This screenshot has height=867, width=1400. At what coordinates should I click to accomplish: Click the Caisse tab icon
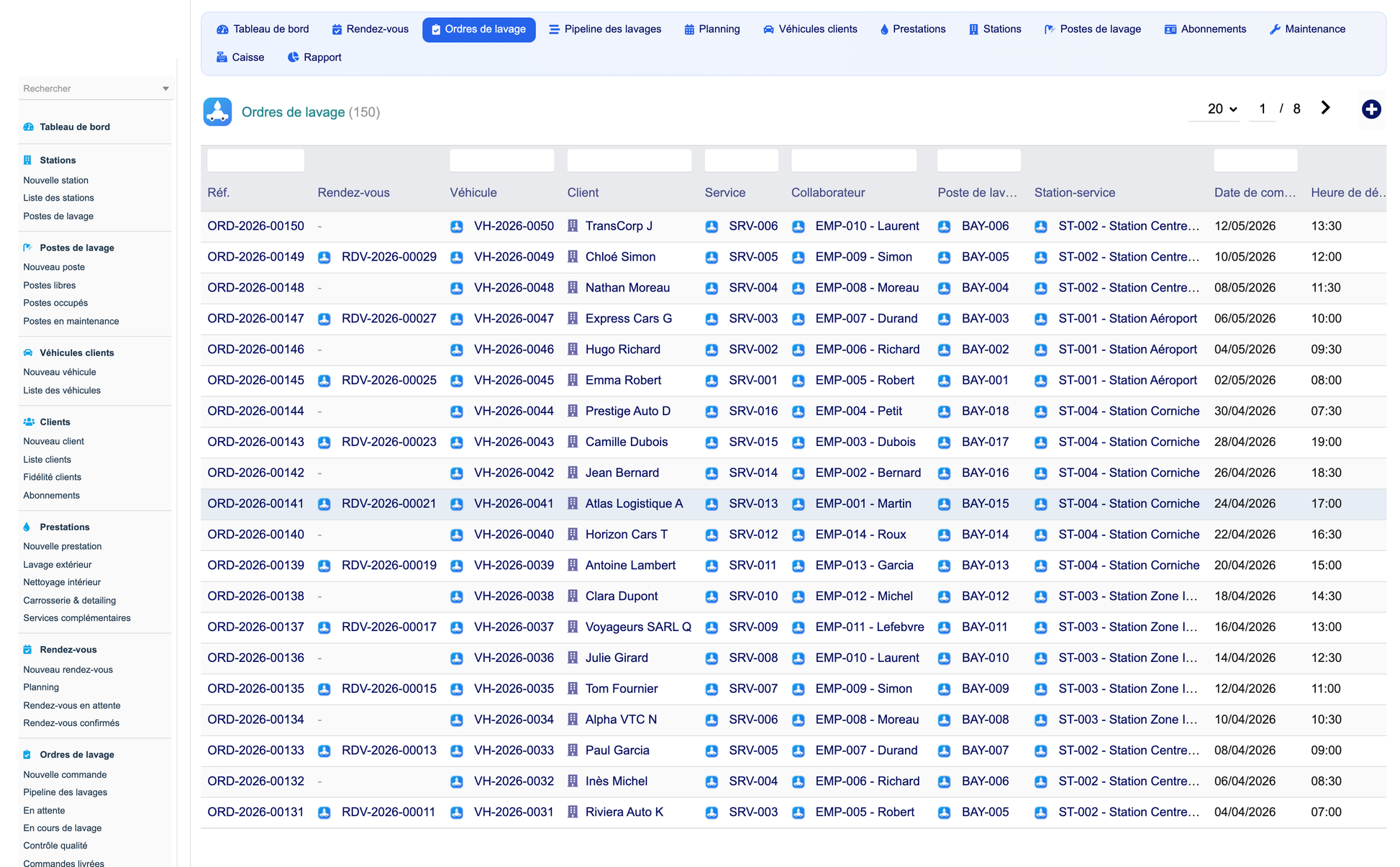pos(222,58)
